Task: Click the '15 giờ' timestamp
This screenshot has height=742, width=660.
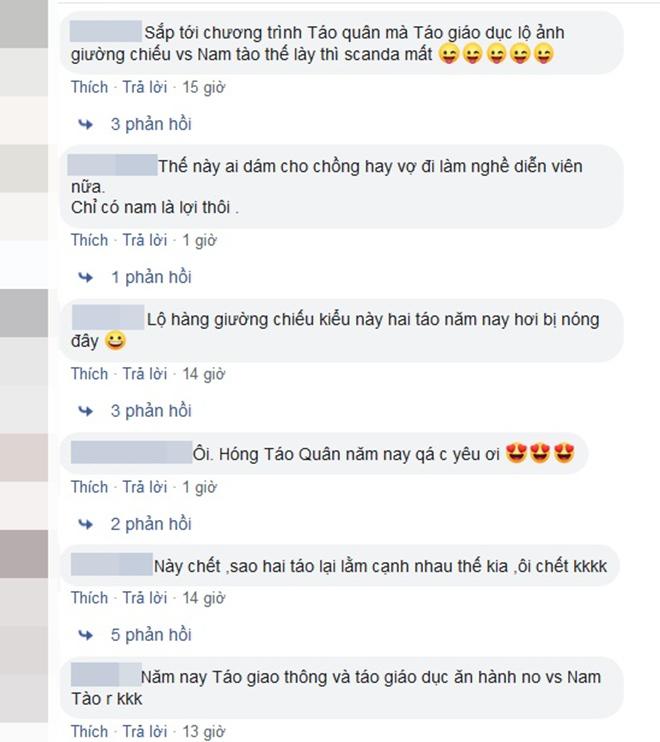Action: click(204, 88)
